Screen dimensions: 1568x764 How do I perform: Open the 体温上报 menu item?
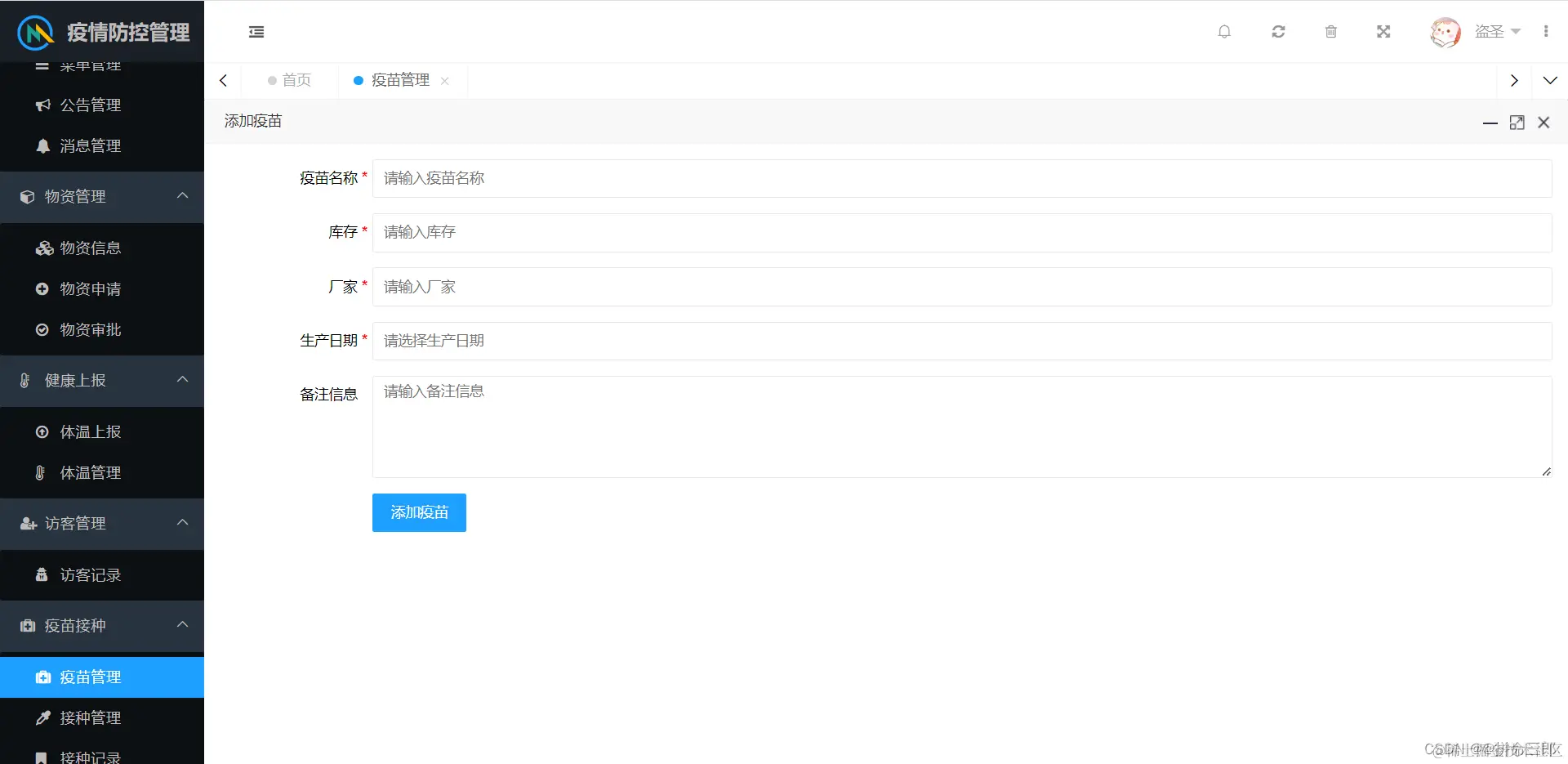[x=102, y=431]
